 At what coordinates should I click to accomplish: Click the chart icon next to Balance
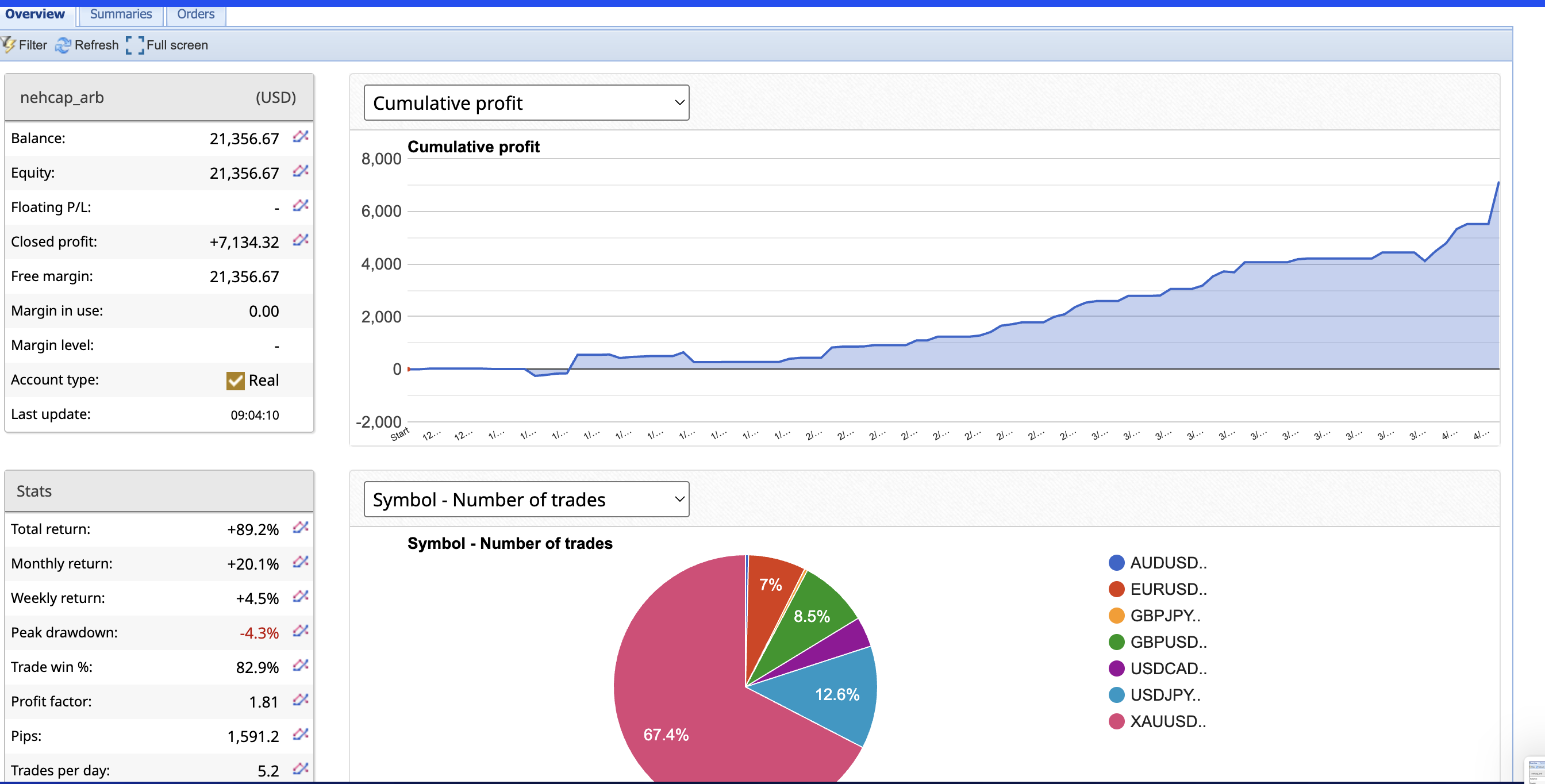click(301, 137)
